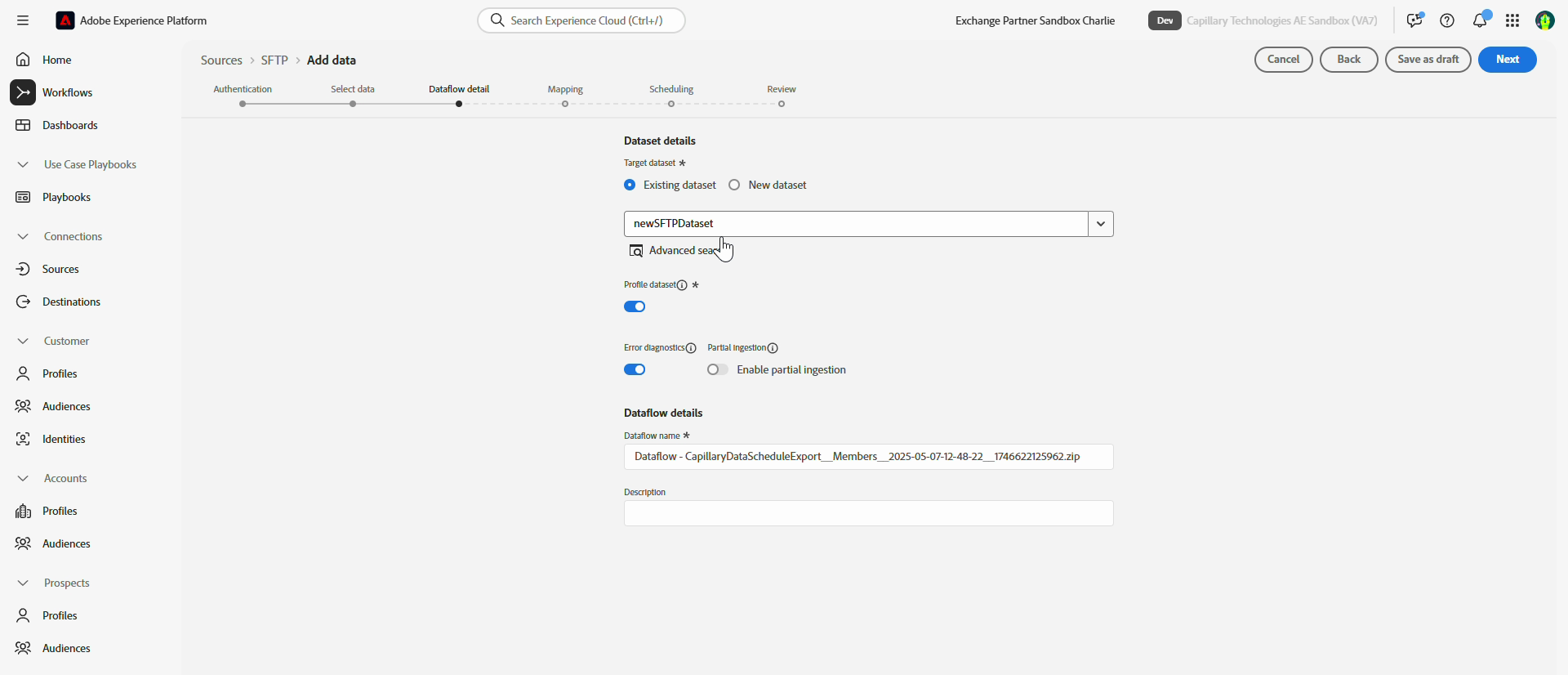Open the feedback chat icon
1568x675 pixels.
(x=1414, y=20)
